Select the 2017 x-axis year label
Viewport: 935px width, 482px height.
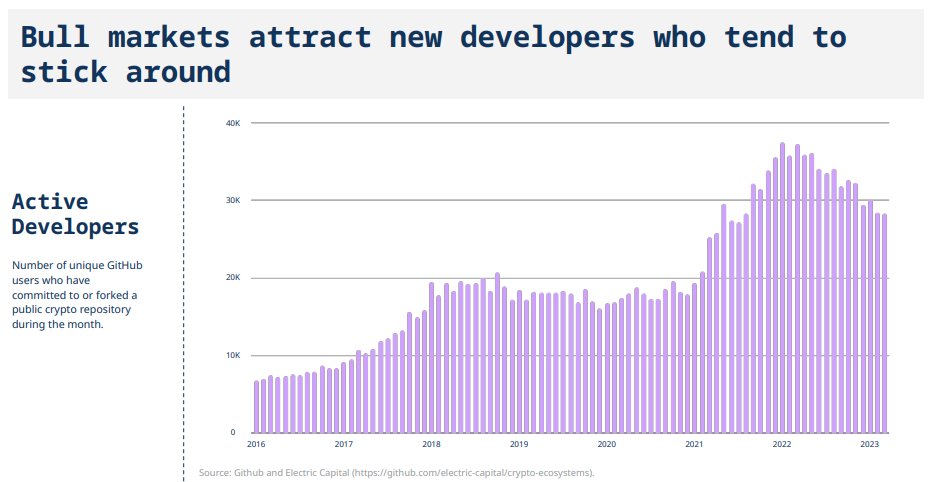click(344, 444)
